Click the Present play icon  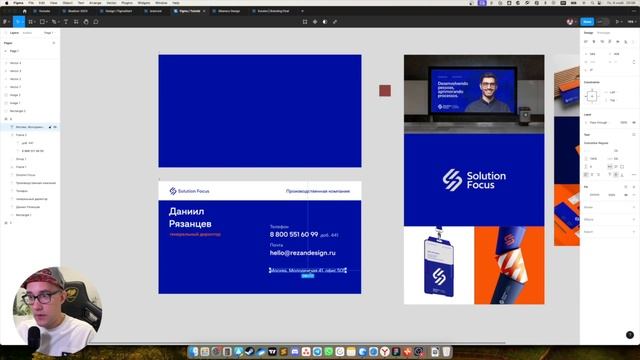coord(618,22)
